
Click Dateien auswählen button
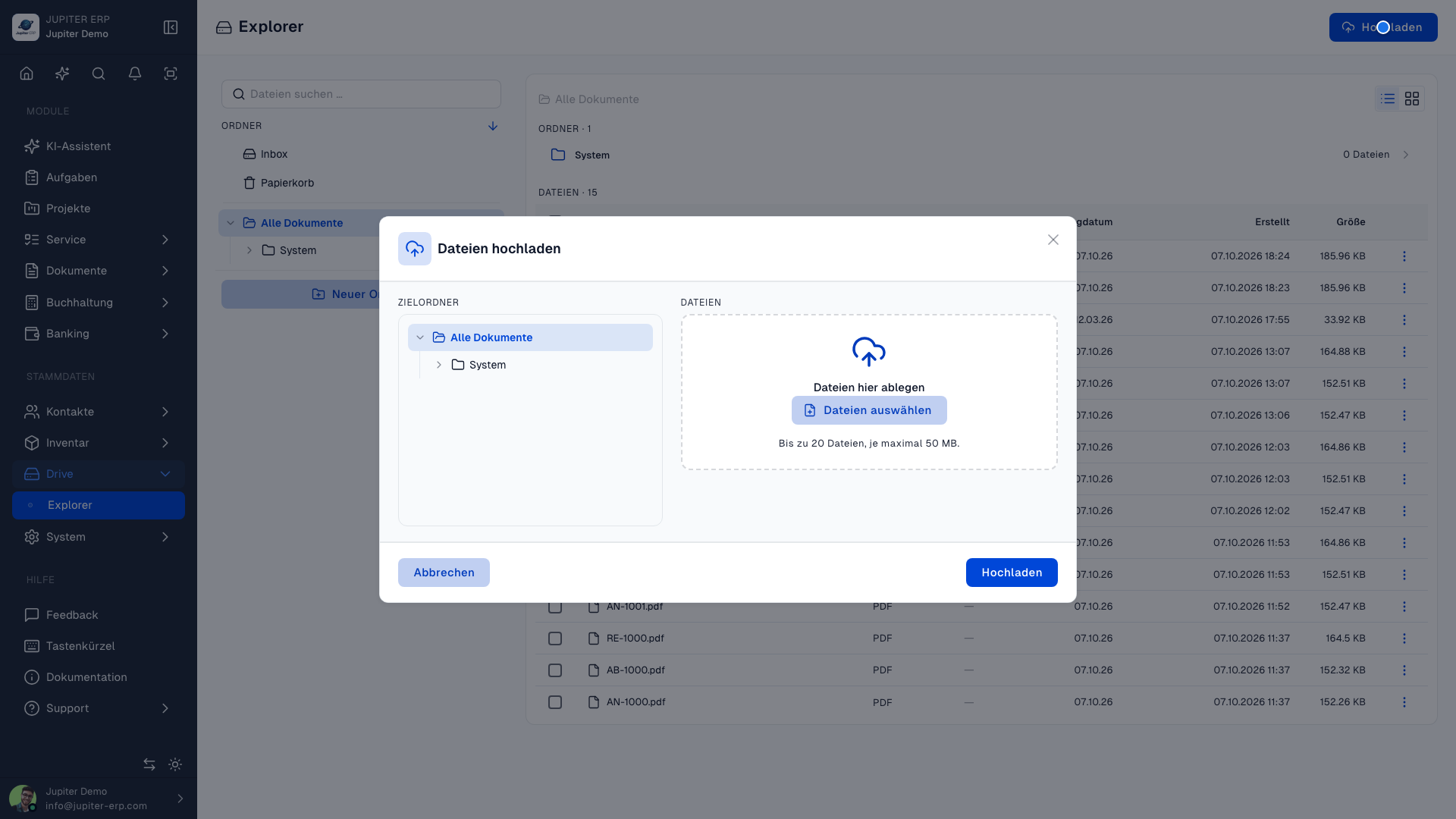[869, 410]
